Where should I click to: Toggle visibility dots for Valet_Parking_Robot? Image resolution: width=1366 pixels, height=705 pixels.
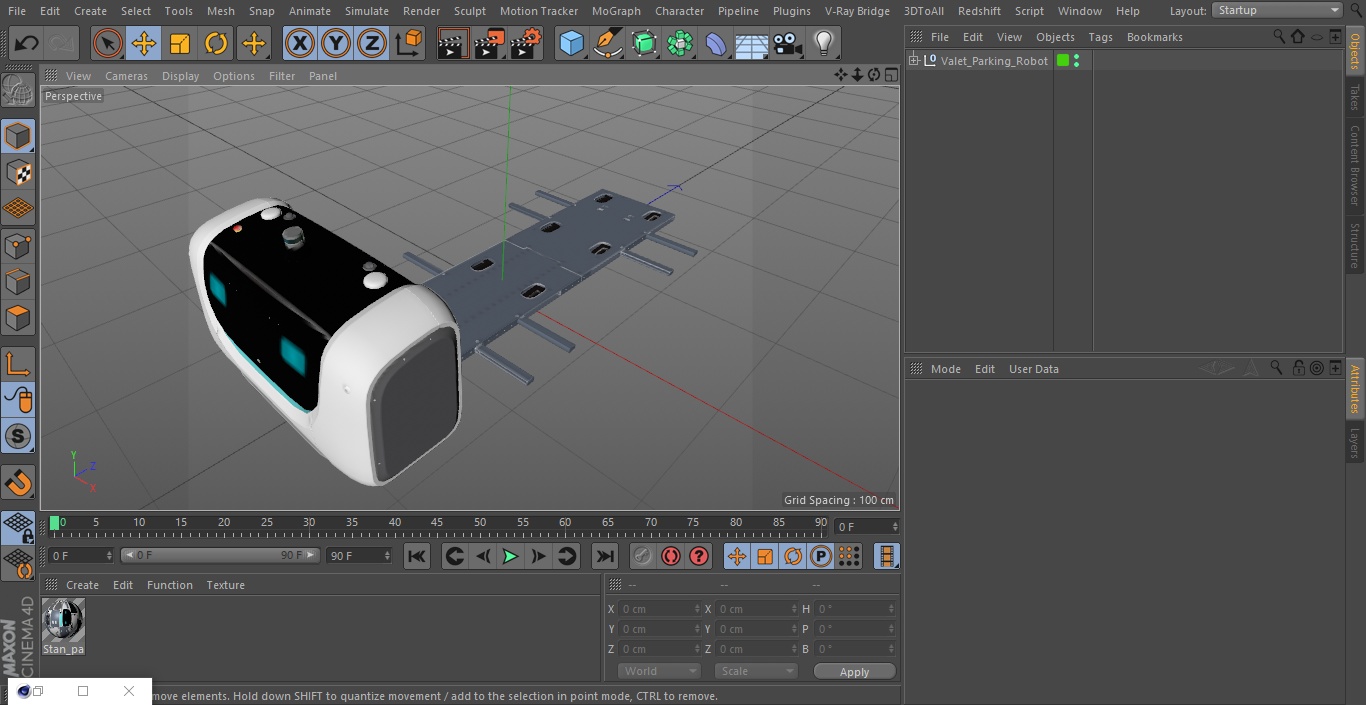[x=1076, y=61]
